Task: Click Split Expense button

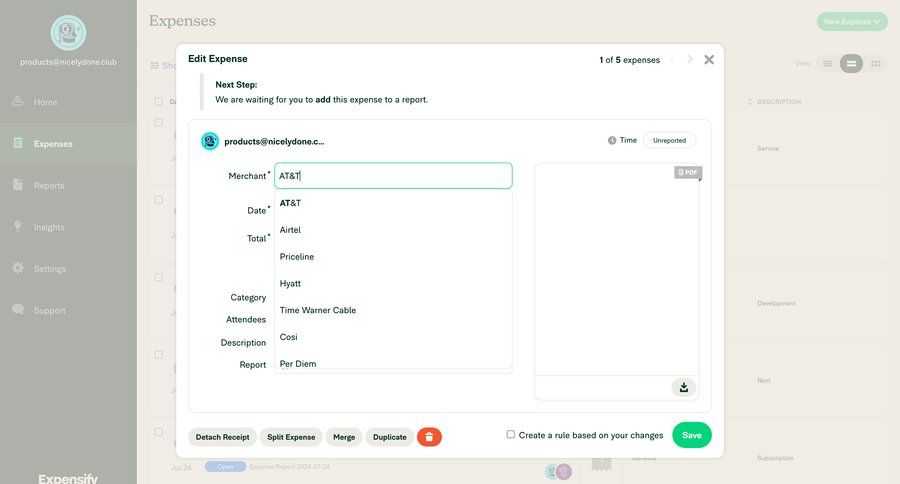Action: coord(291,437)
